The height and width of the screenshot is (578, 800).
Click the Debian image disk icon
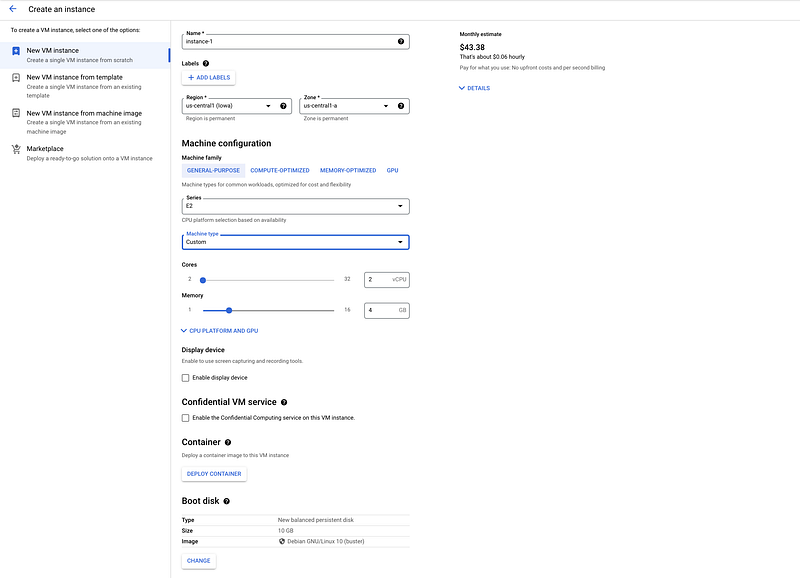click(x=282, y=541)
